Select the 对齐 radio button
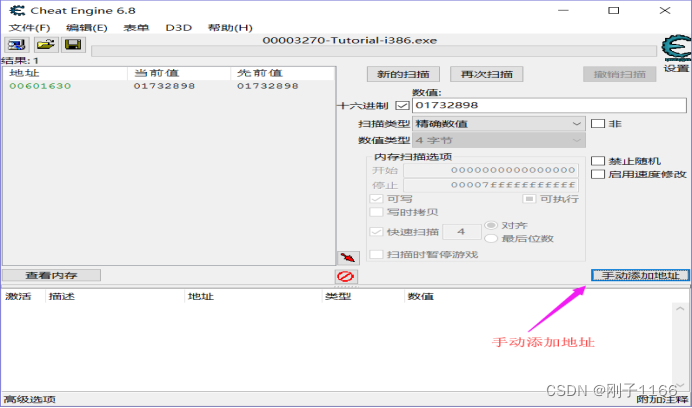The width and height of the screenshot is (692, 408). (x=491, y=225)
